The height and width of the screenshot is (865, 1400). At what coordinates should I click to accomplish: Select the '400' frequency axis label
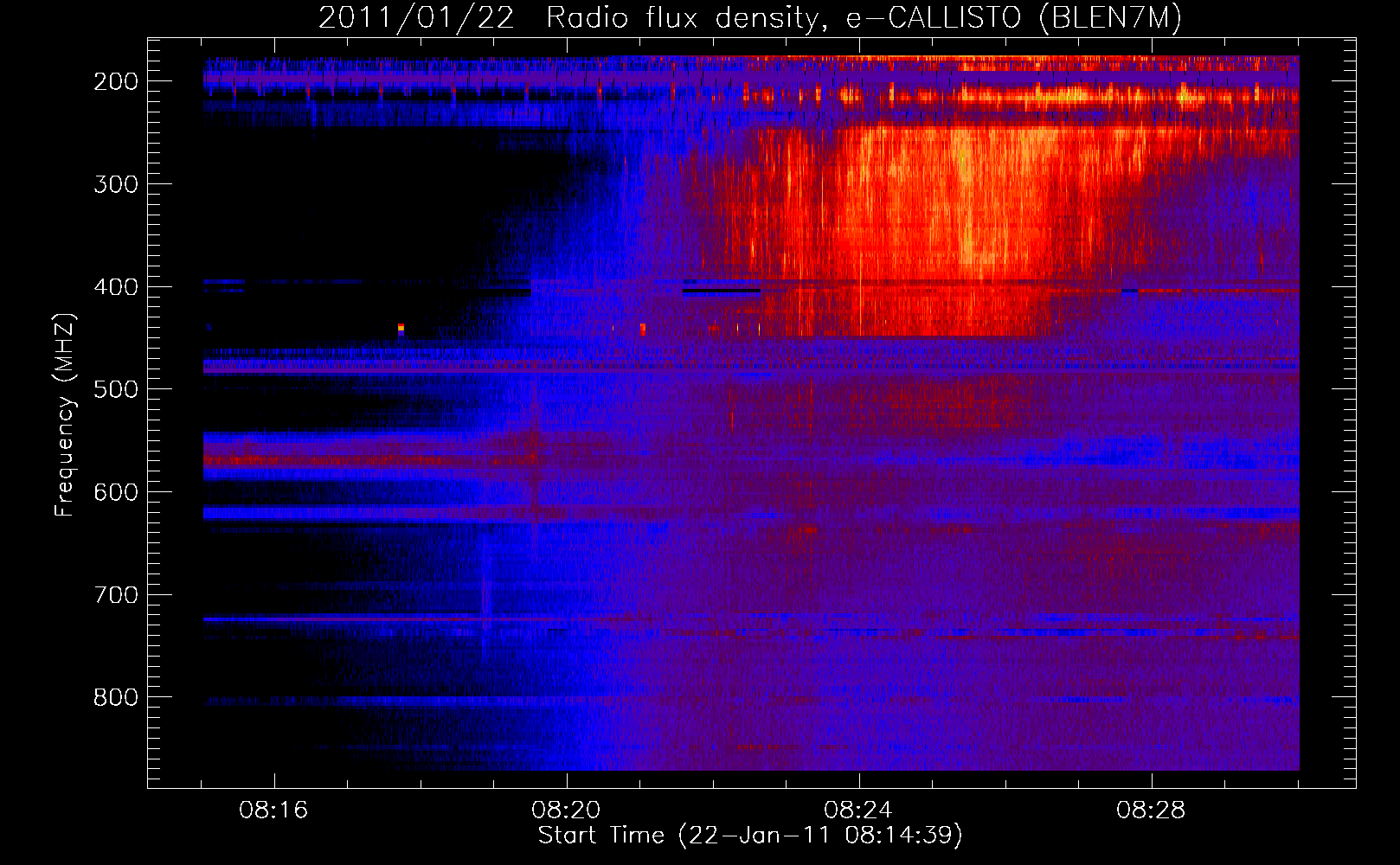pyautogui.click(x=116, y=287)
